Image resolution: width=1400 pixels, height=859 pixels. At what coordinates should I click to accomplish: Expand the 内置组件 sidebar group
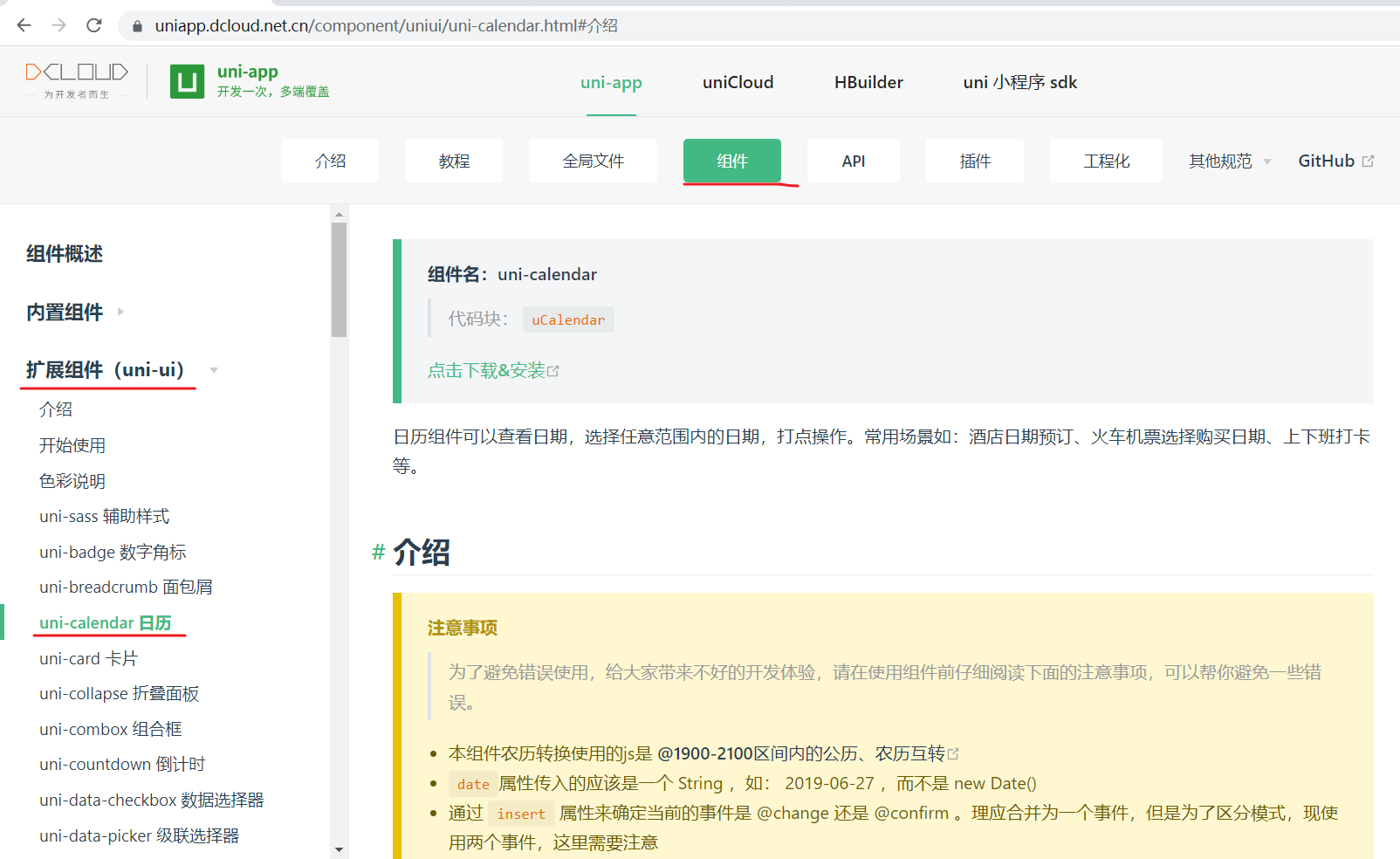pyautogui.click(x=75, y=312)
